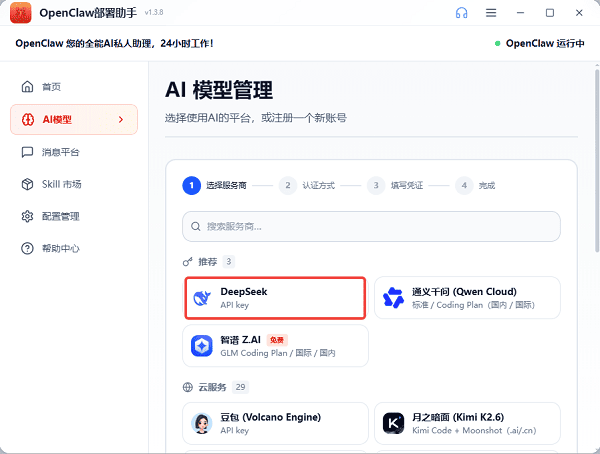Click the 豆包 avatar icon
This screenshot has width=600, height=454.
point(202,423)
